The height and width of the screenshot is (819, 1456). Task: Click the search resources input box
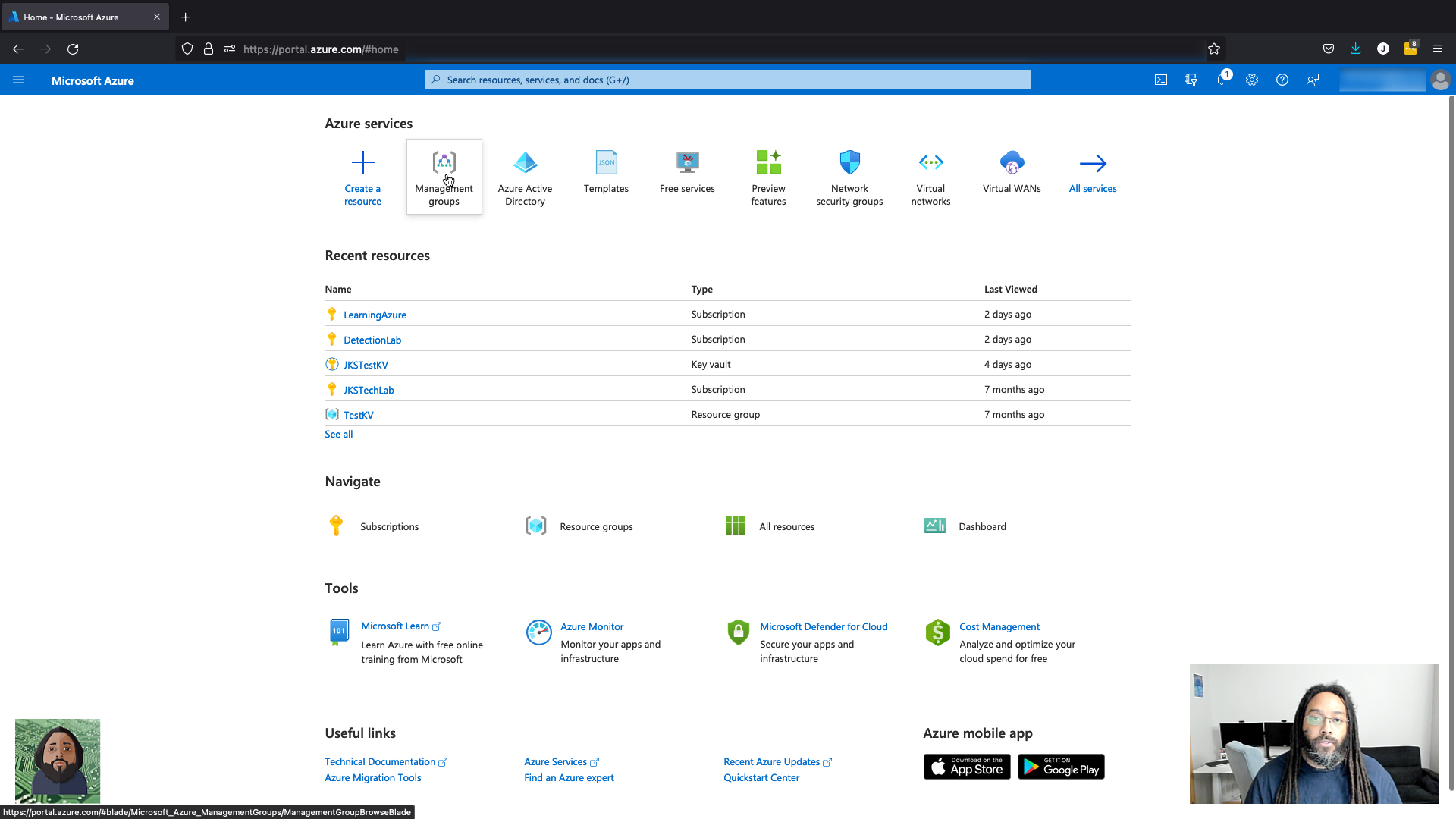coord(727,80)
